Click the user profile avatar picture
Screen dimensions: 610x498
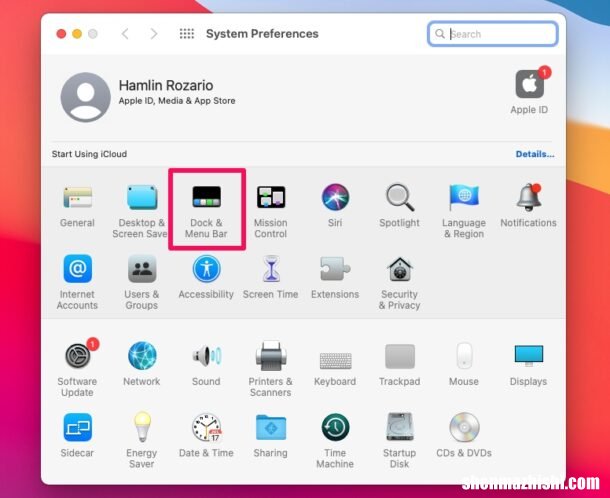pos(86,97)
